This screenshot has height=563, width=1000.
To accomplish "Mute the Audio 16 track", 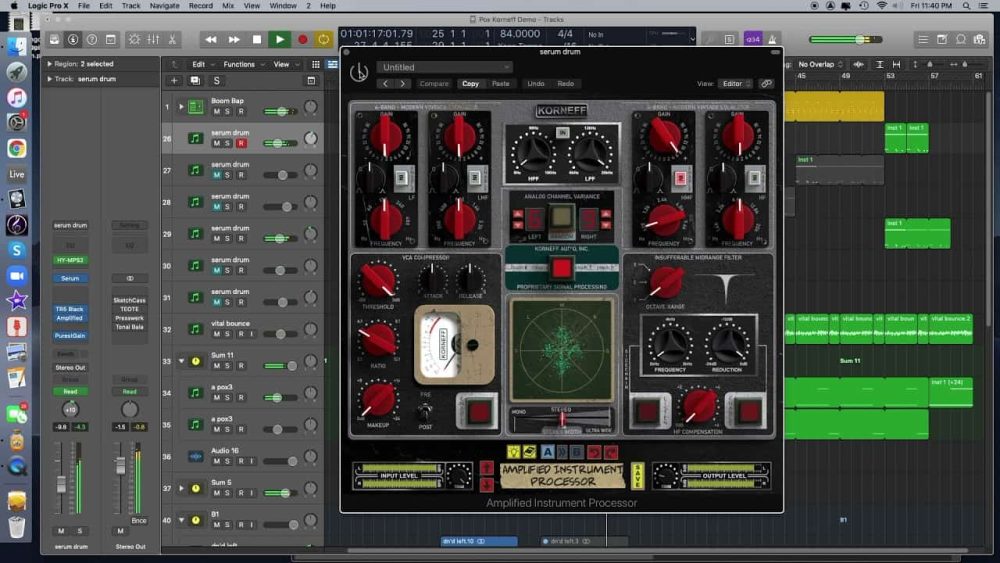I will [216, 461].
